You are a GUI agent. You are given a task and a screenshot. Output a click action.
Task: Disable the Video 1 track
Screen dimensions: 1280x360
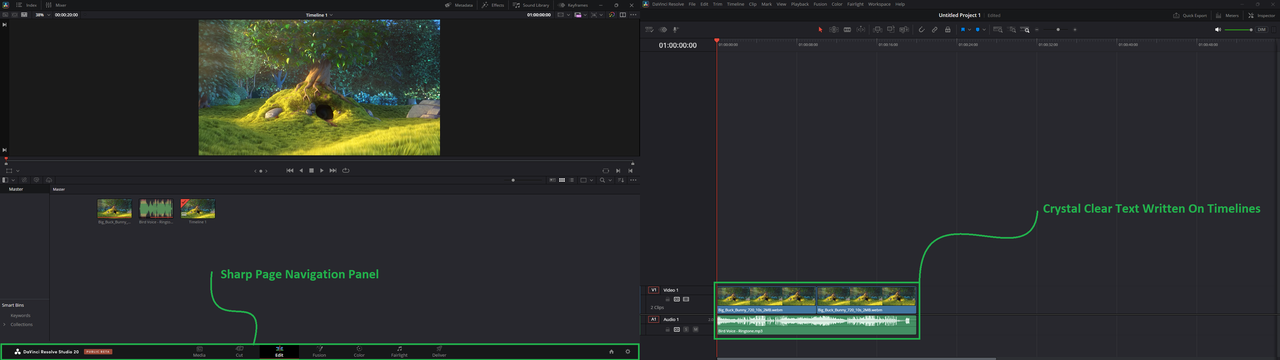(686, 299)
